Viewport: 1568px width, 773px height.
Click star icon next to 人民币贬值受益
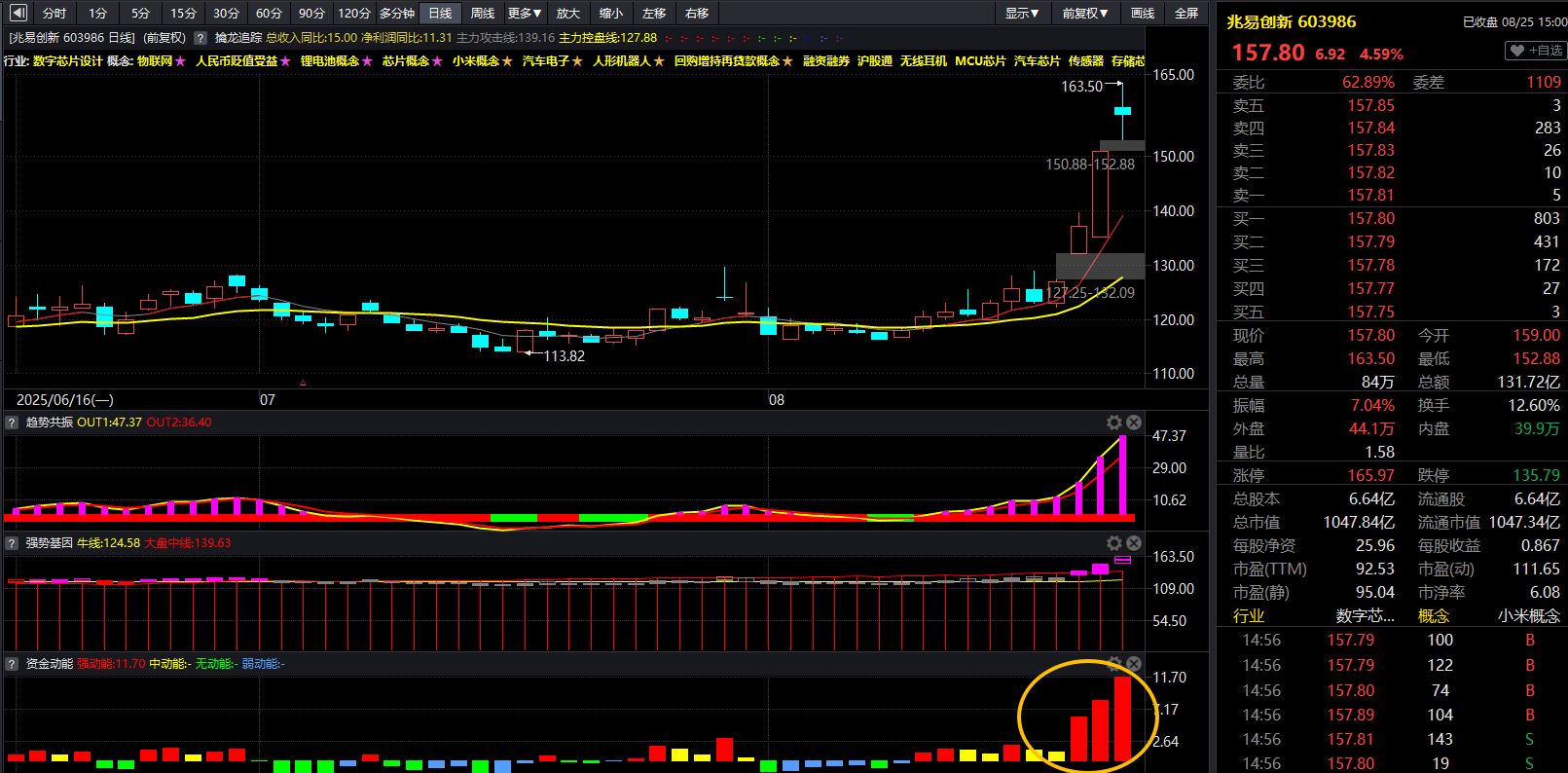(x=285, y=61)
